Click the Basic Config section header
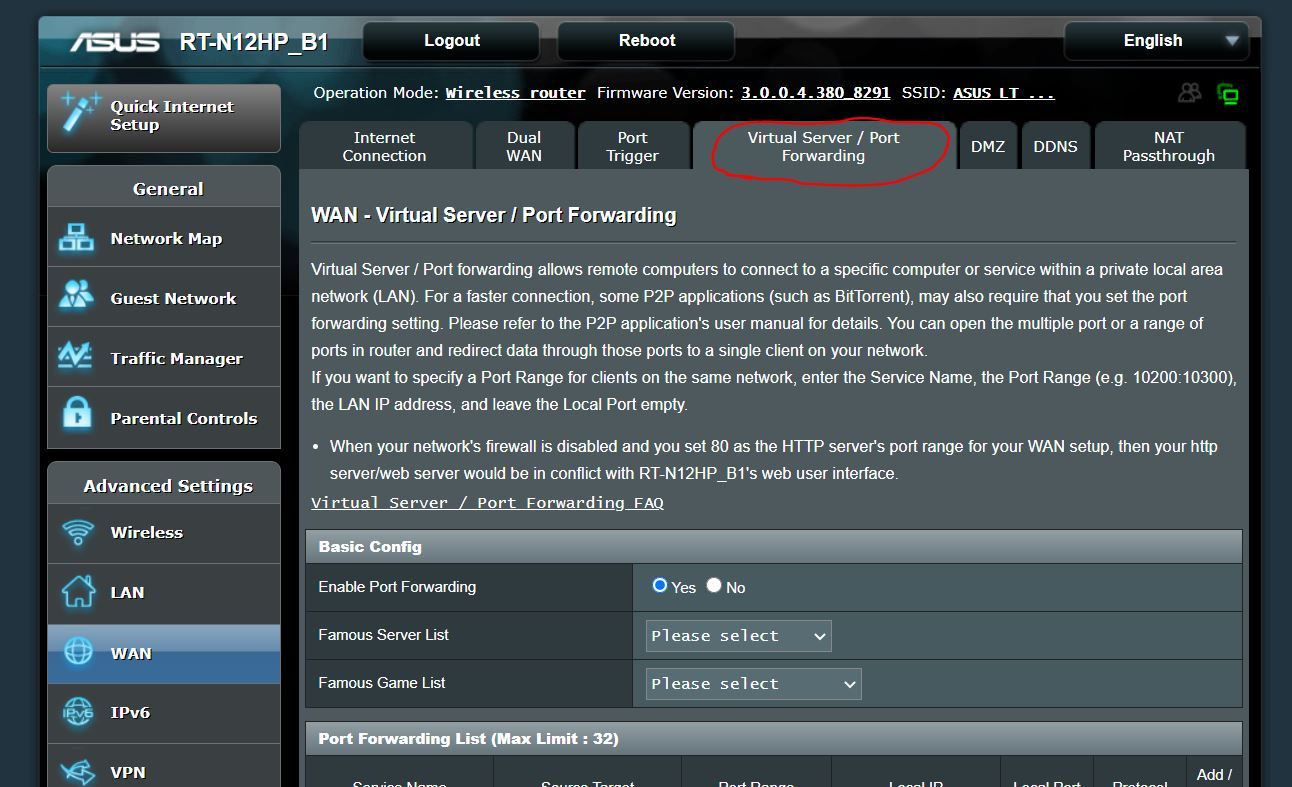 click(774, 546)
